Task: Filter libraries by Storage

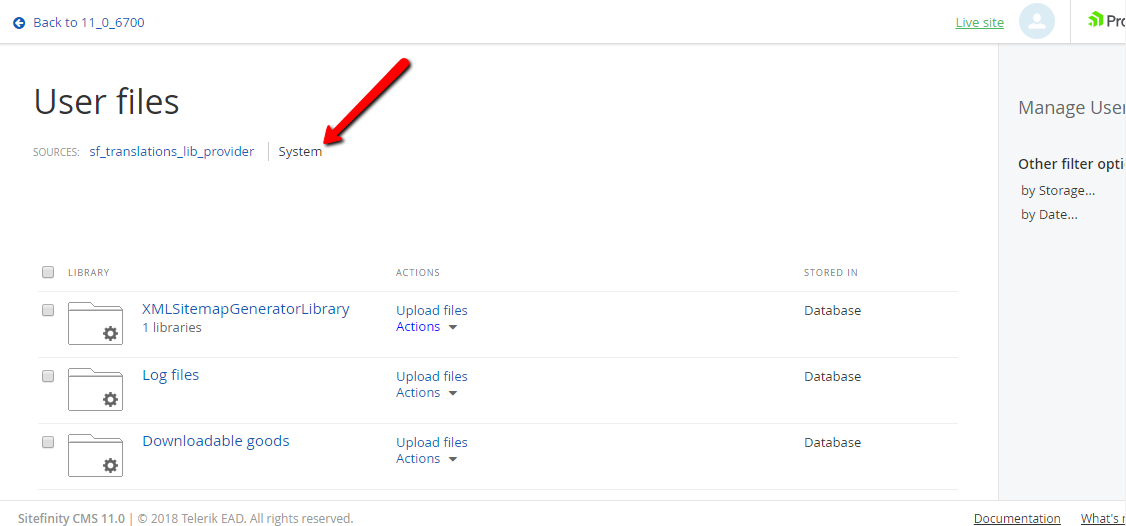Action: click(1058, 191)
